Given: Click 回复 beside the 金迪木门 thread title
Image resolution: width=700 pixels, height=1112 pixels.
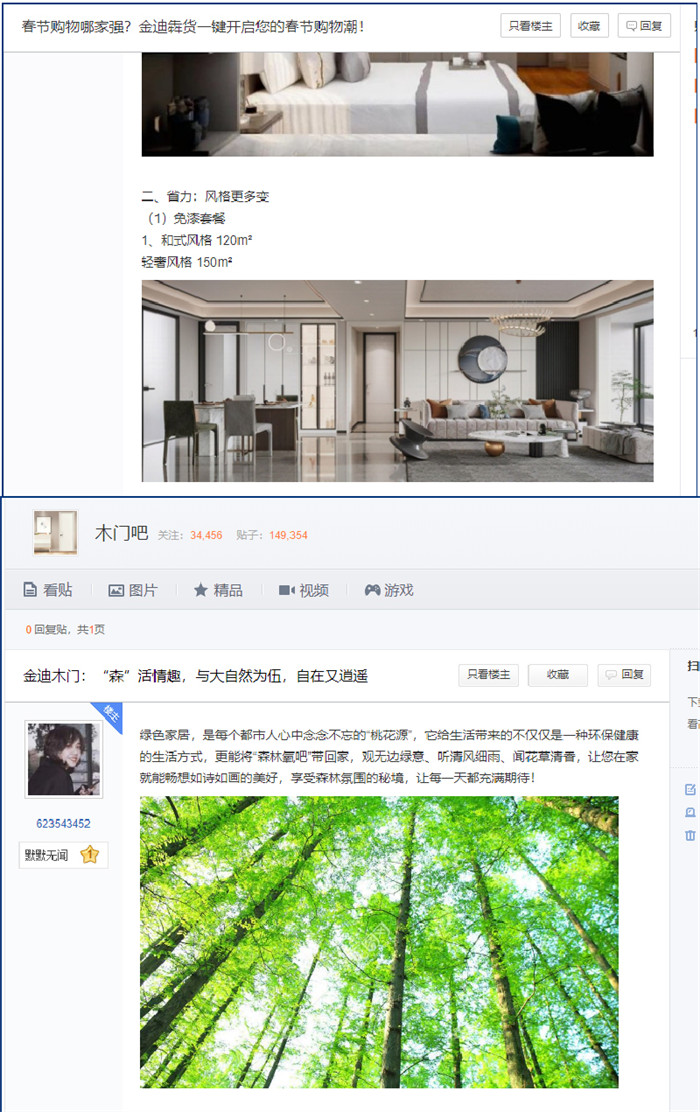Looking at the screenshot, I should pos(624,674).
